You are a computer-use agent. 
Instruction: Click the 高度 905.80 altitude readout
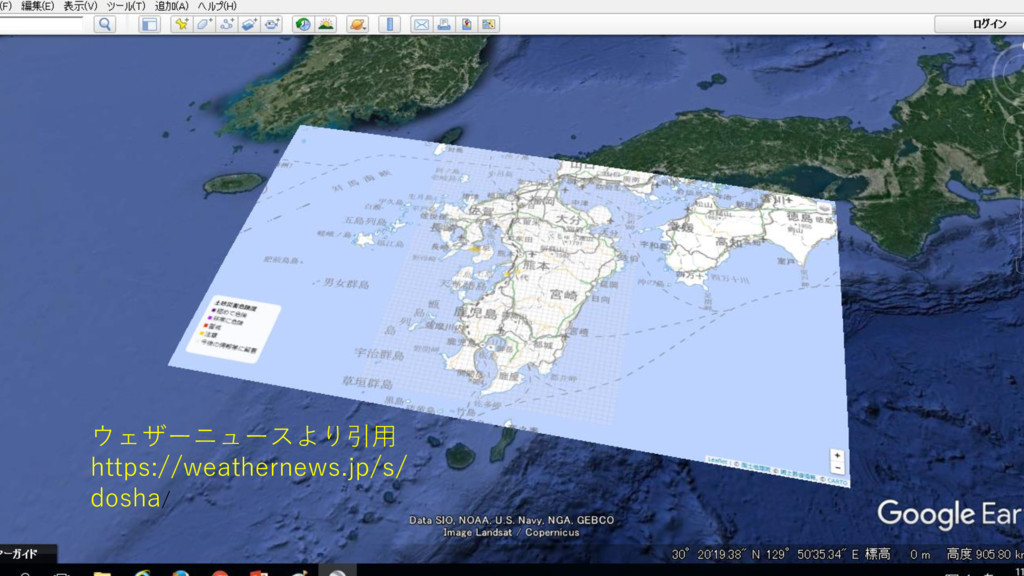[985, 554]
